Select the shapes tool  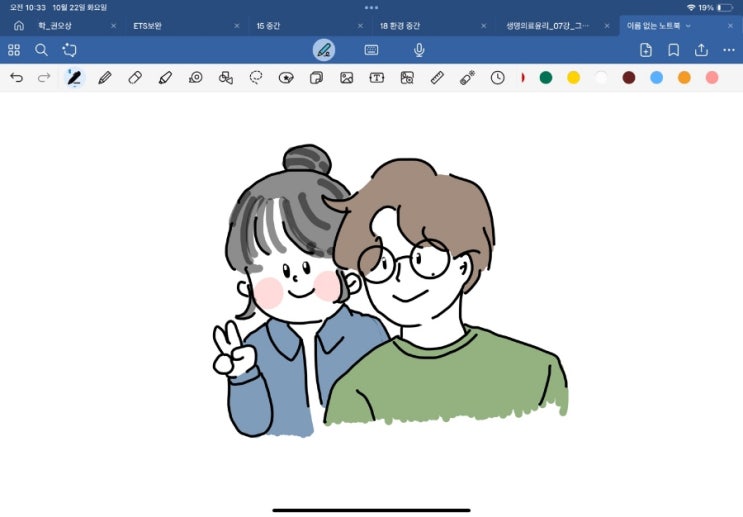point(226,78)
